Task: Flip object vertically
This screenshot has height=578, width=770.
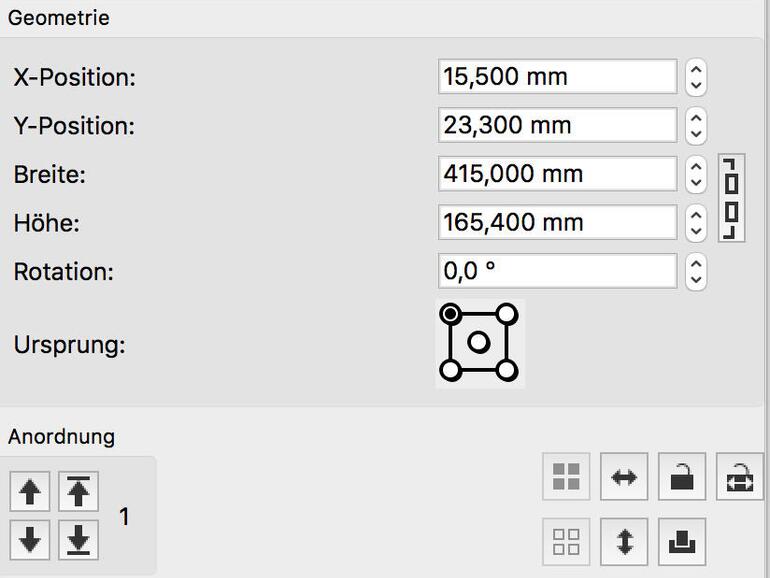Action: tap(624, 541)
